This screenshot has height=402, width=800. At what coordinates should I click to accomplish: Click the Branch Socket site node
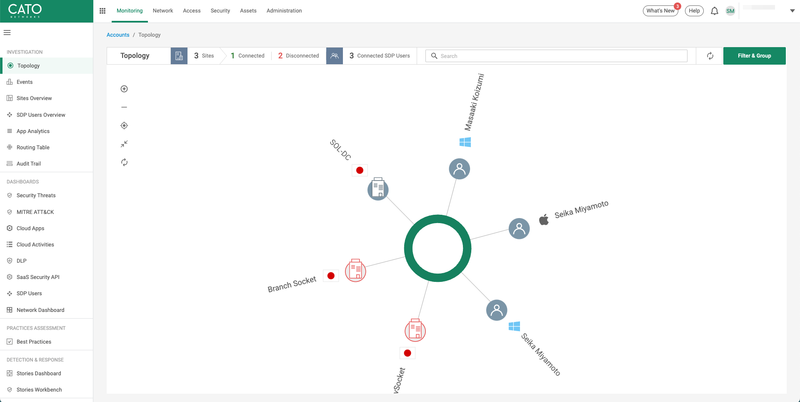click(355, 270)
